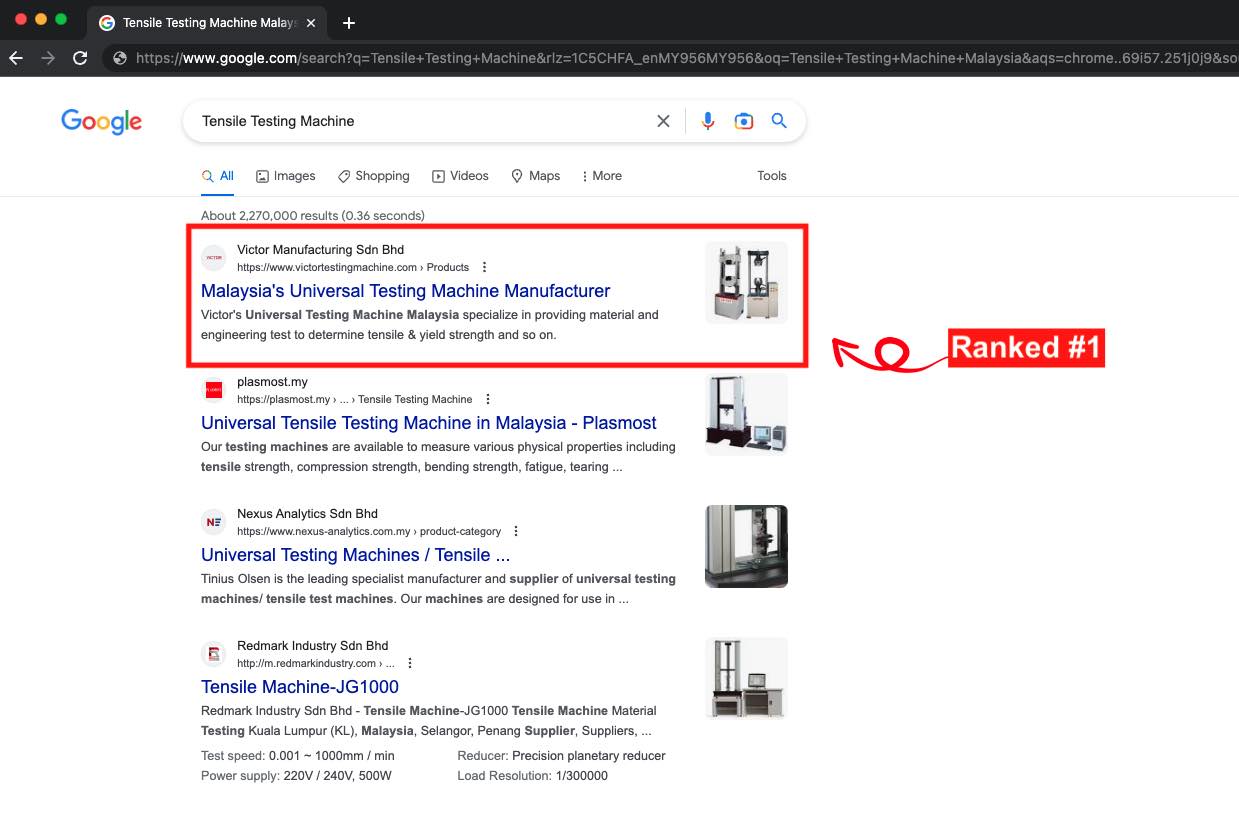Click the Google Lens camera icon
This screenshot has width=1239, height=813.
pos(743,121)
